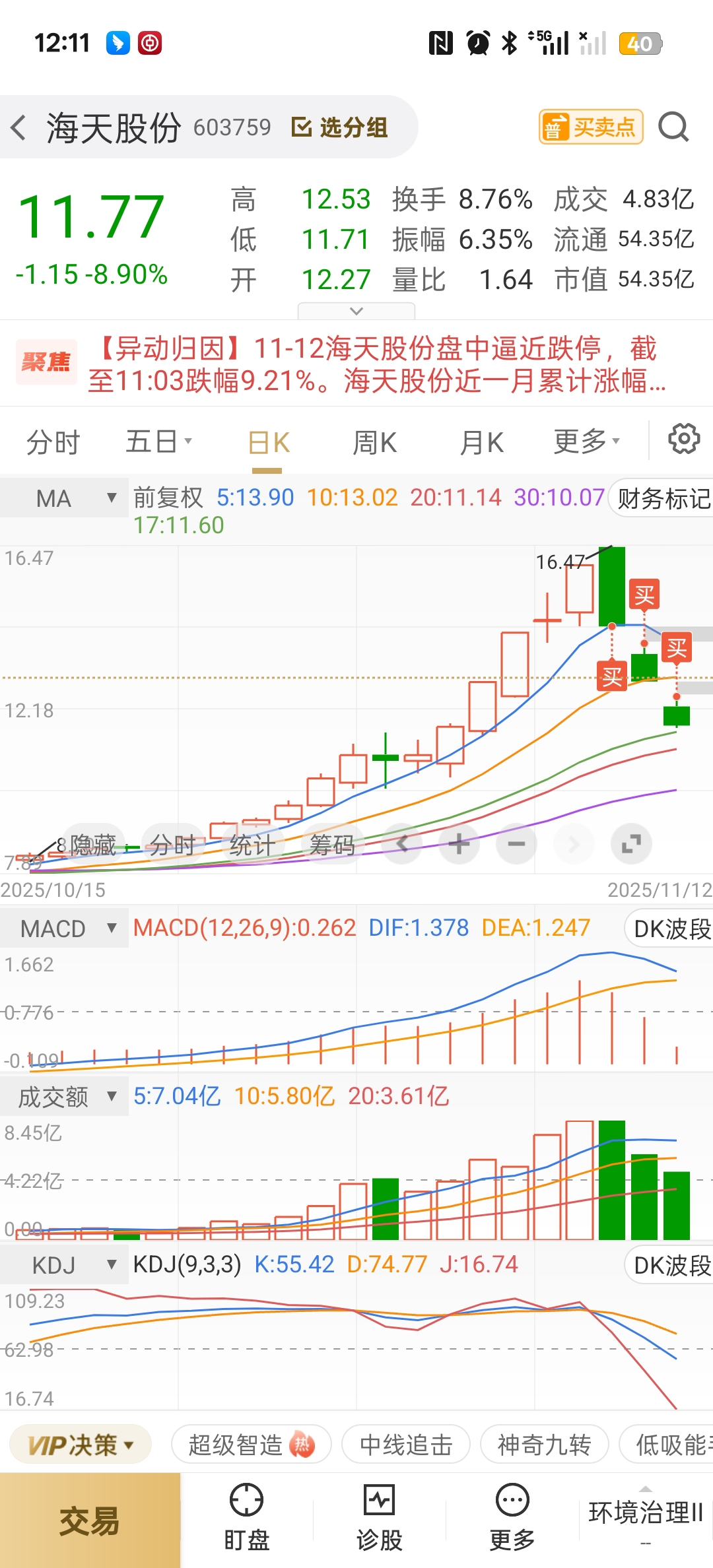Viewport: 713px width, 1568px height.
Task: Toggle 财务标记 marker pill
Action: click(662, 498)
